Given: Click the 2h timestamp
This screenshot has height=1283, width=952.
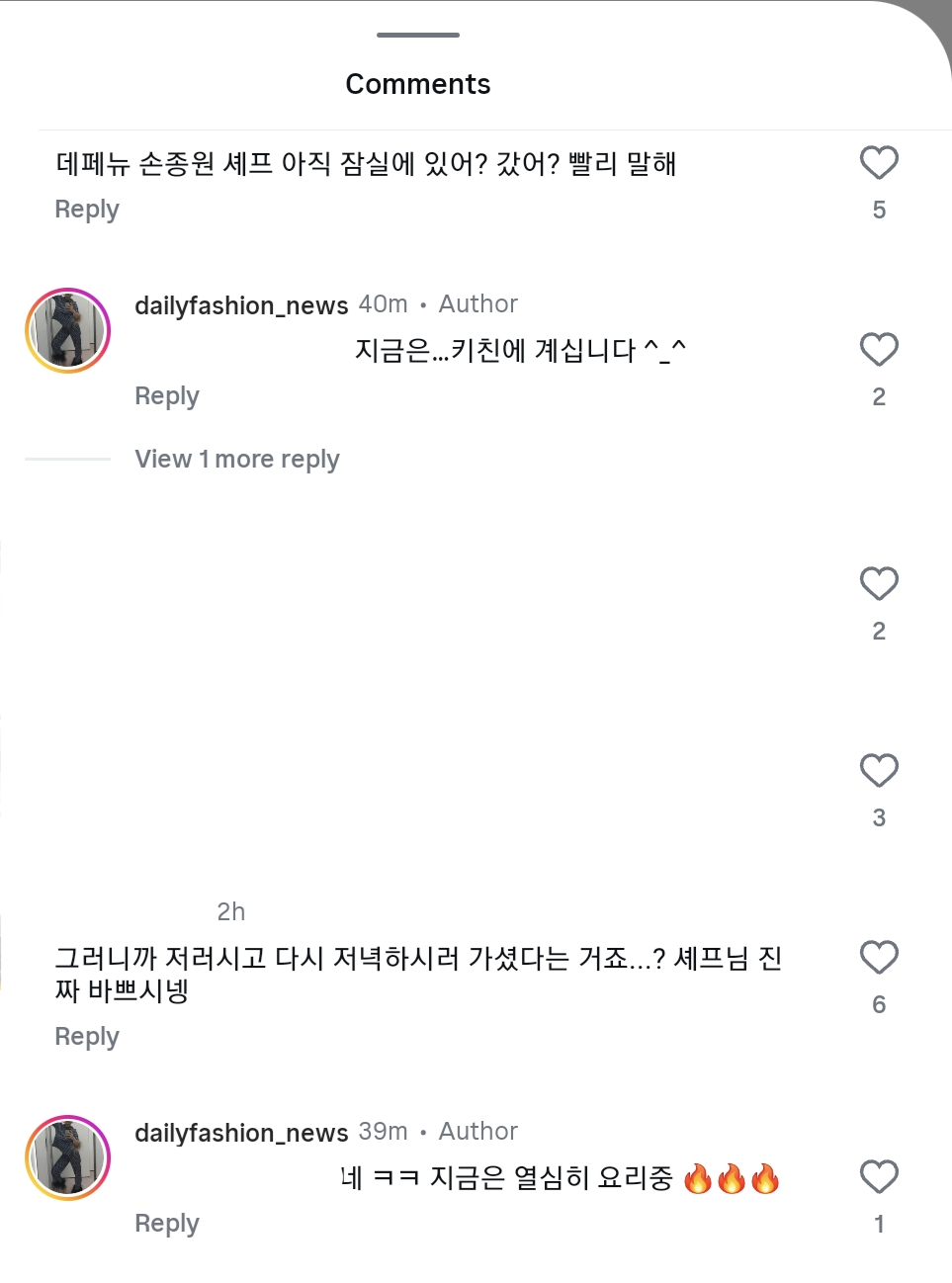Looking at the screenshot, I should 231,911.
